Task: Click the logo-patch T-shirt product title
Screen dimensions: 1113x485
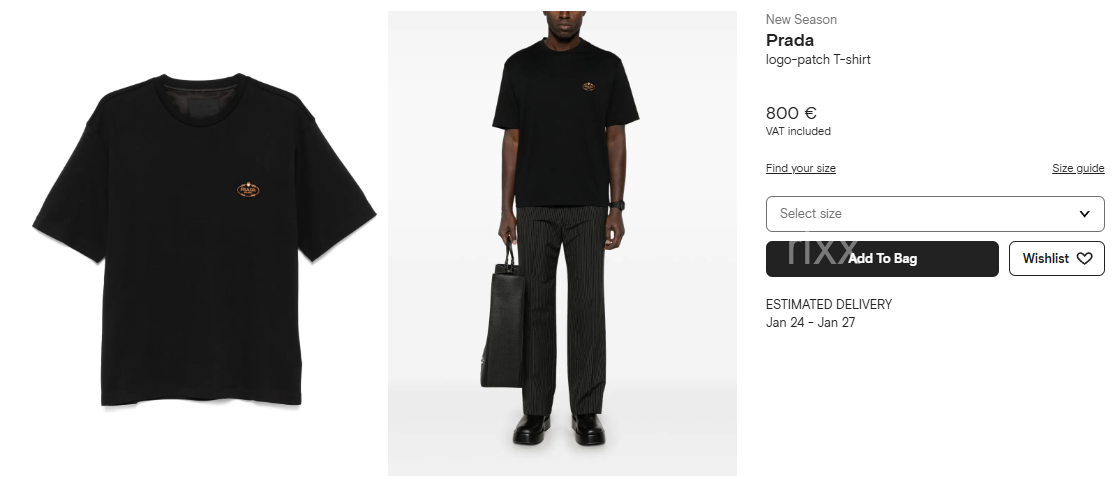Action: tap(818, 60)
